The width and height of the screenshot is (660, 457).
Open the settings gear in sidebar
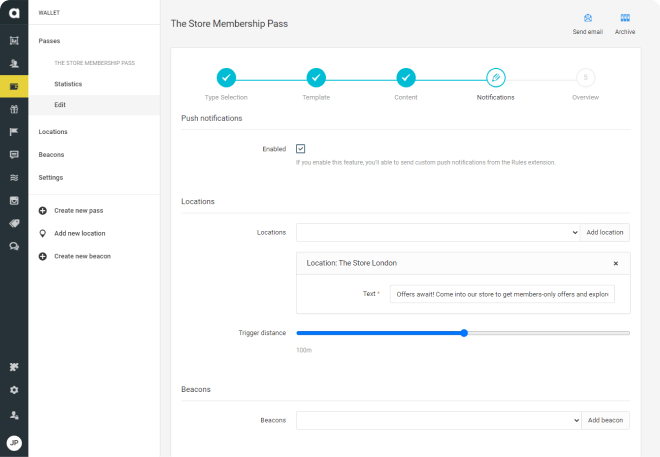(14, 390)
